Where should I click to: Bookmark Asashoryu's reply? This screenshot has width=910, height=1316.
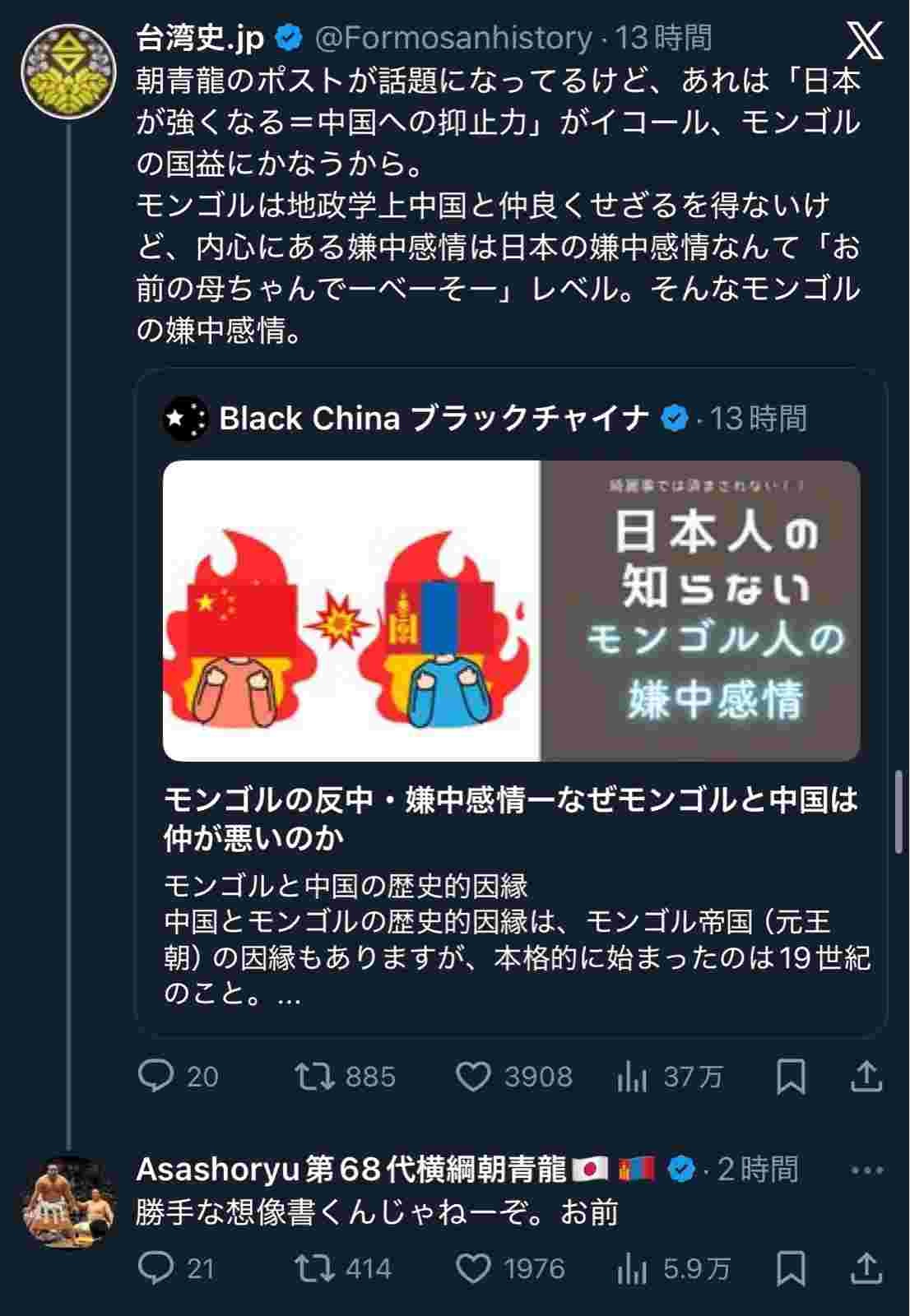point(791,1268)
